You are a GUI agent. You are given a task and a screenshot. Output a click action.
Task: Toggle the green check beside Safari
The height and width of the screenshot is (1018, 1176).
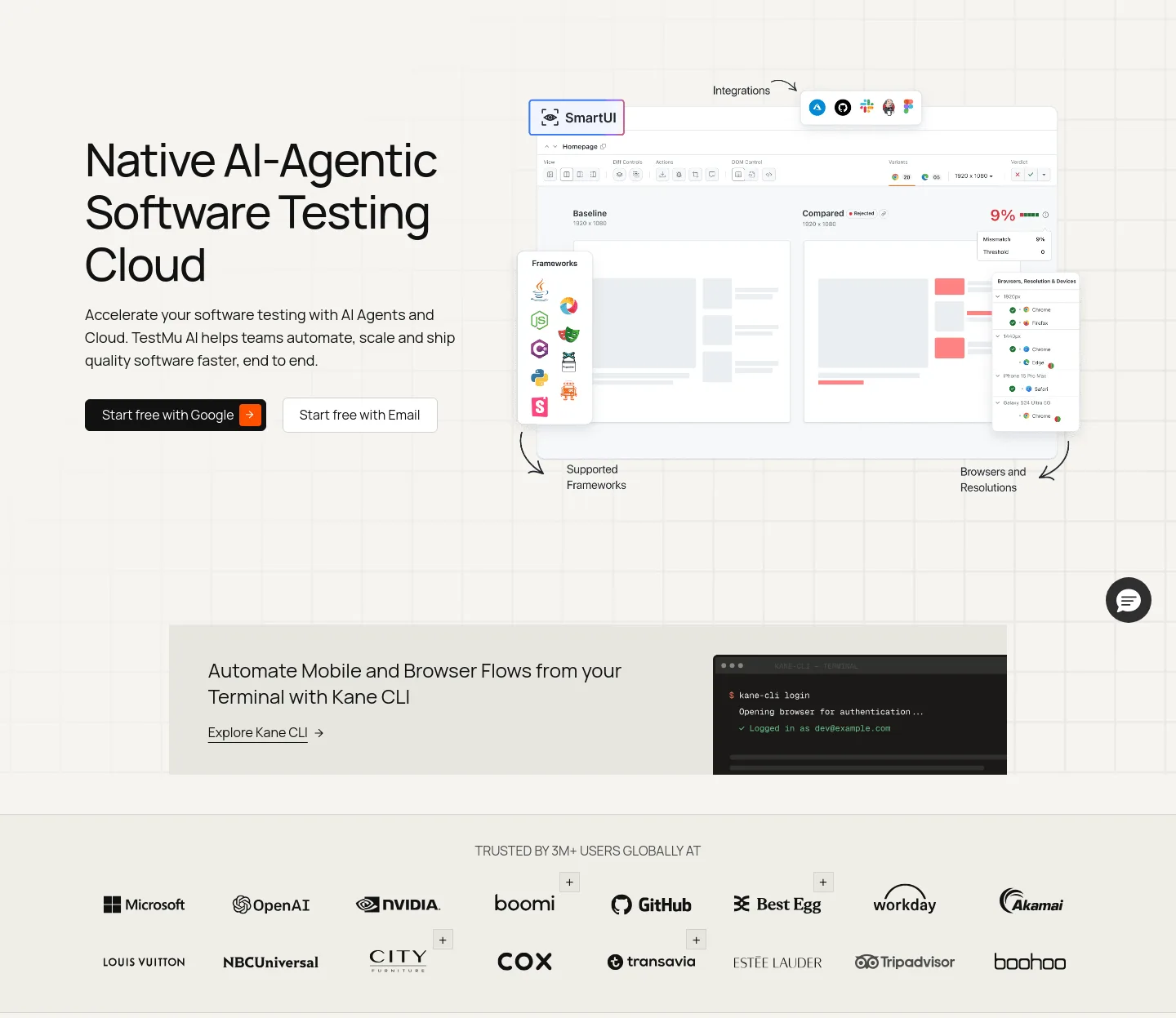1013,389
